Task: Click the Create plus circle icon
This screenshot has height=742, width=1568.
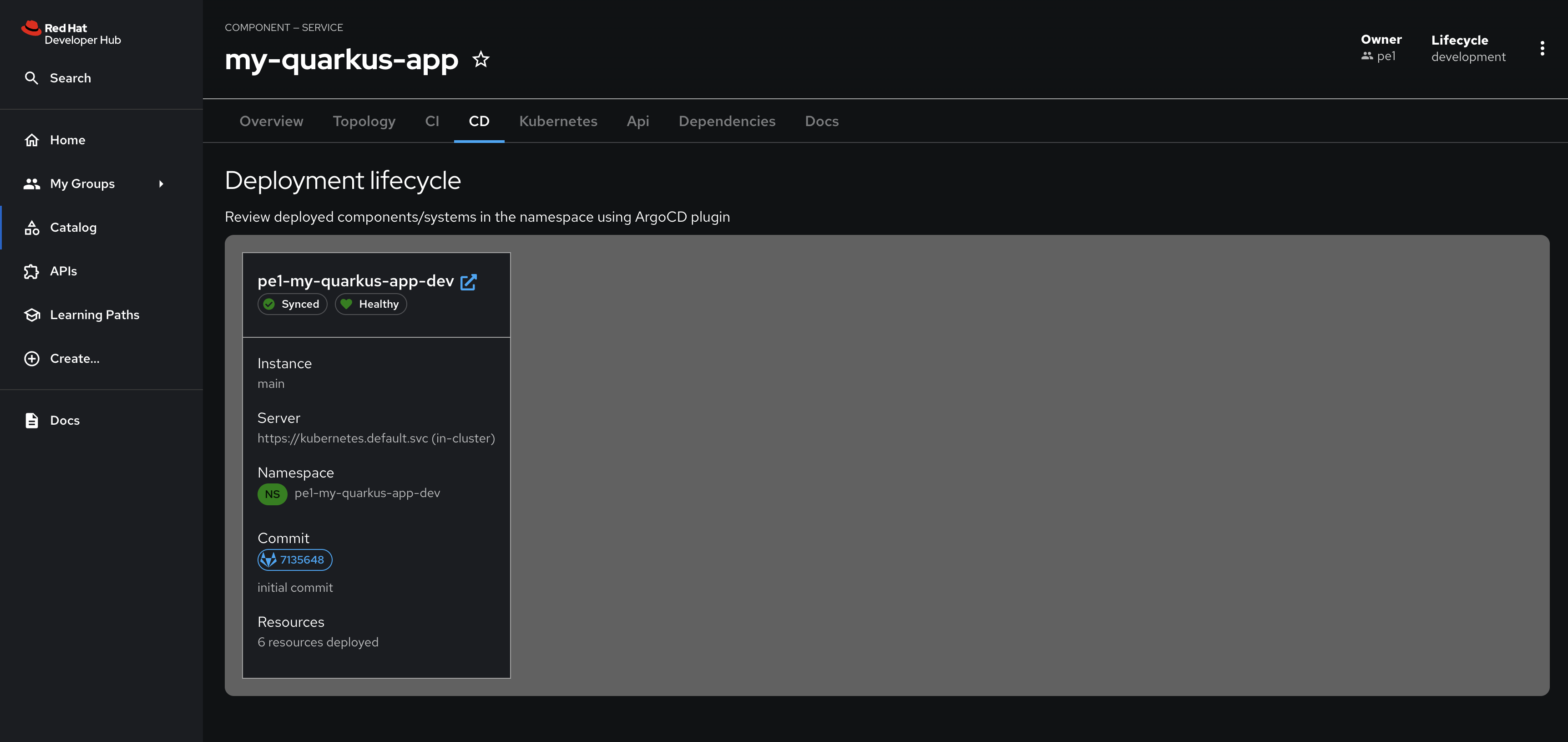Action: coord(32,359)
